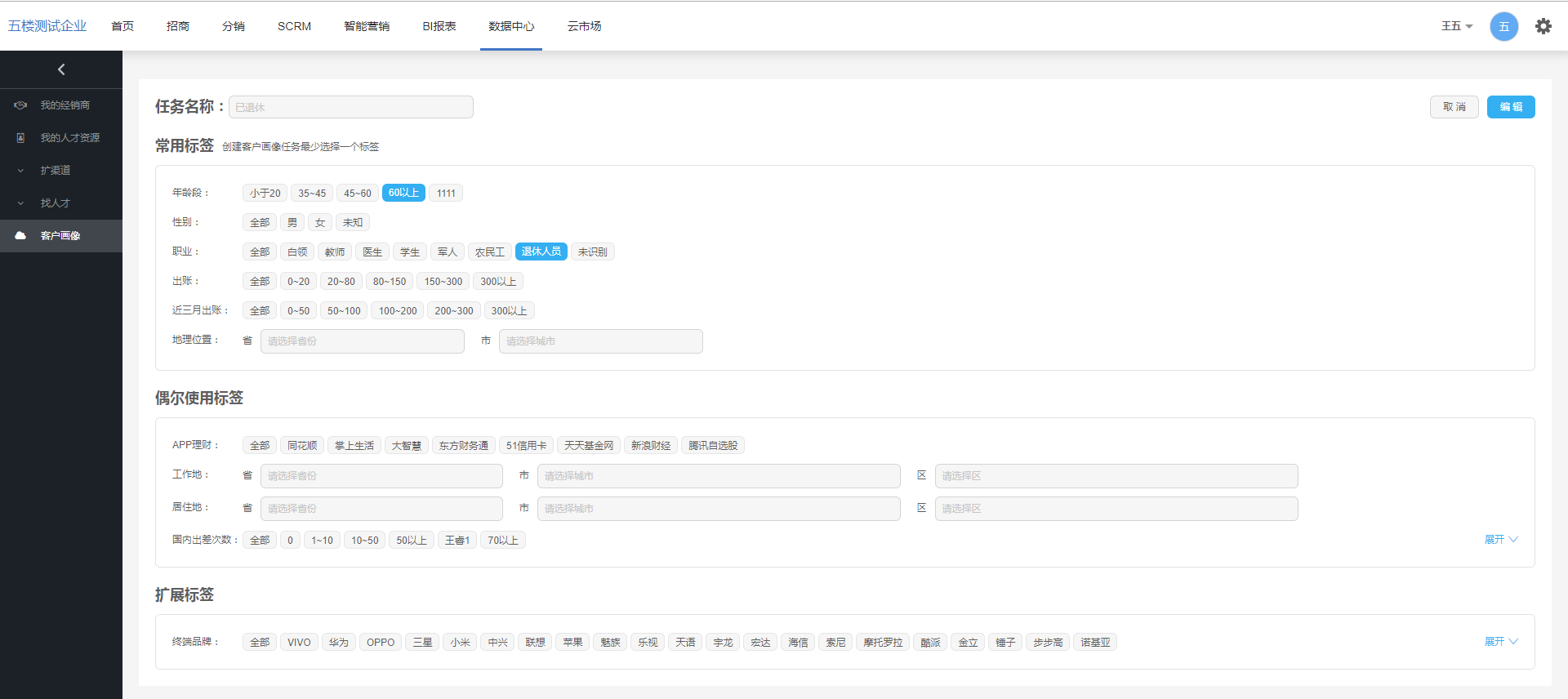1568x699 pixels.
Task: Toggle the 60以上 age tag
Action: click(403, 193)
